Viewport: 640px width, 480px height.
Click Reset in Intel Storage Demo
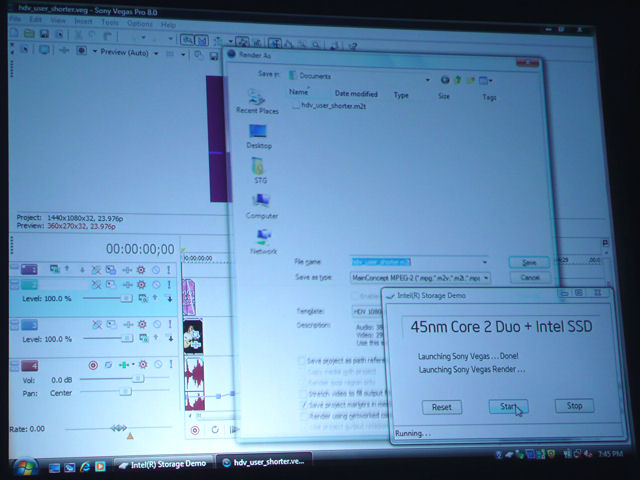[442, 407]
